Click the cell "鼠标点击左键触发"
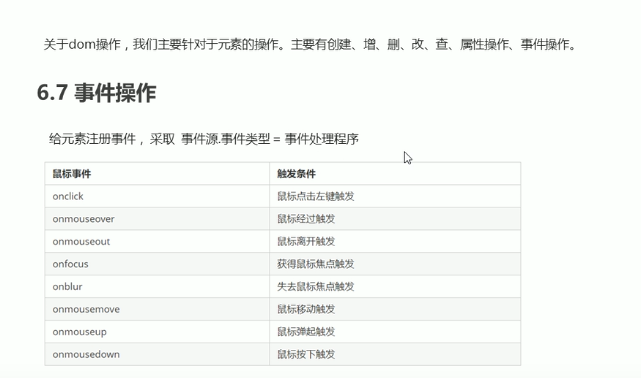This screenshot has width=641, height=378. click(395, 196)
